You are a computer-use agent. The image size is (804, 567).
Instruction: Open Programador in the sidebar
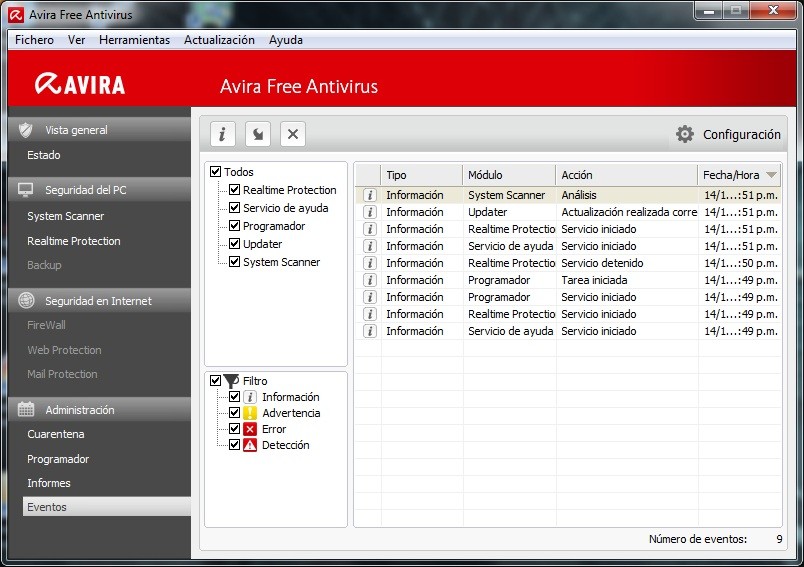pyautogui.click(x=58, y=459)
